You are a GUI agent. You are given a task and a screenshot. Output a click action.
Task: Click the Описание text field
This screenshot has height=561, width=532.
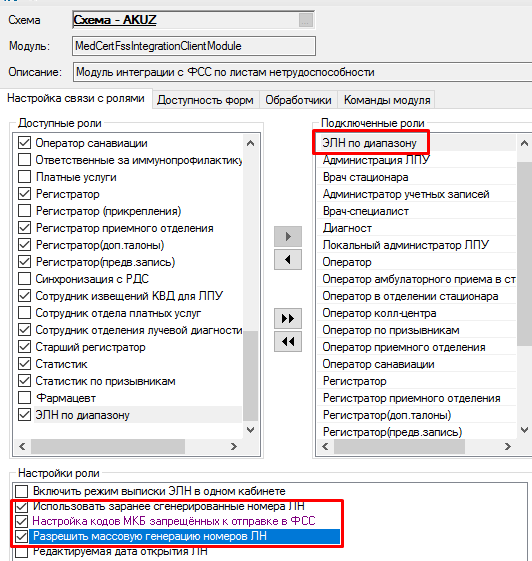click(x=302, y=72)
